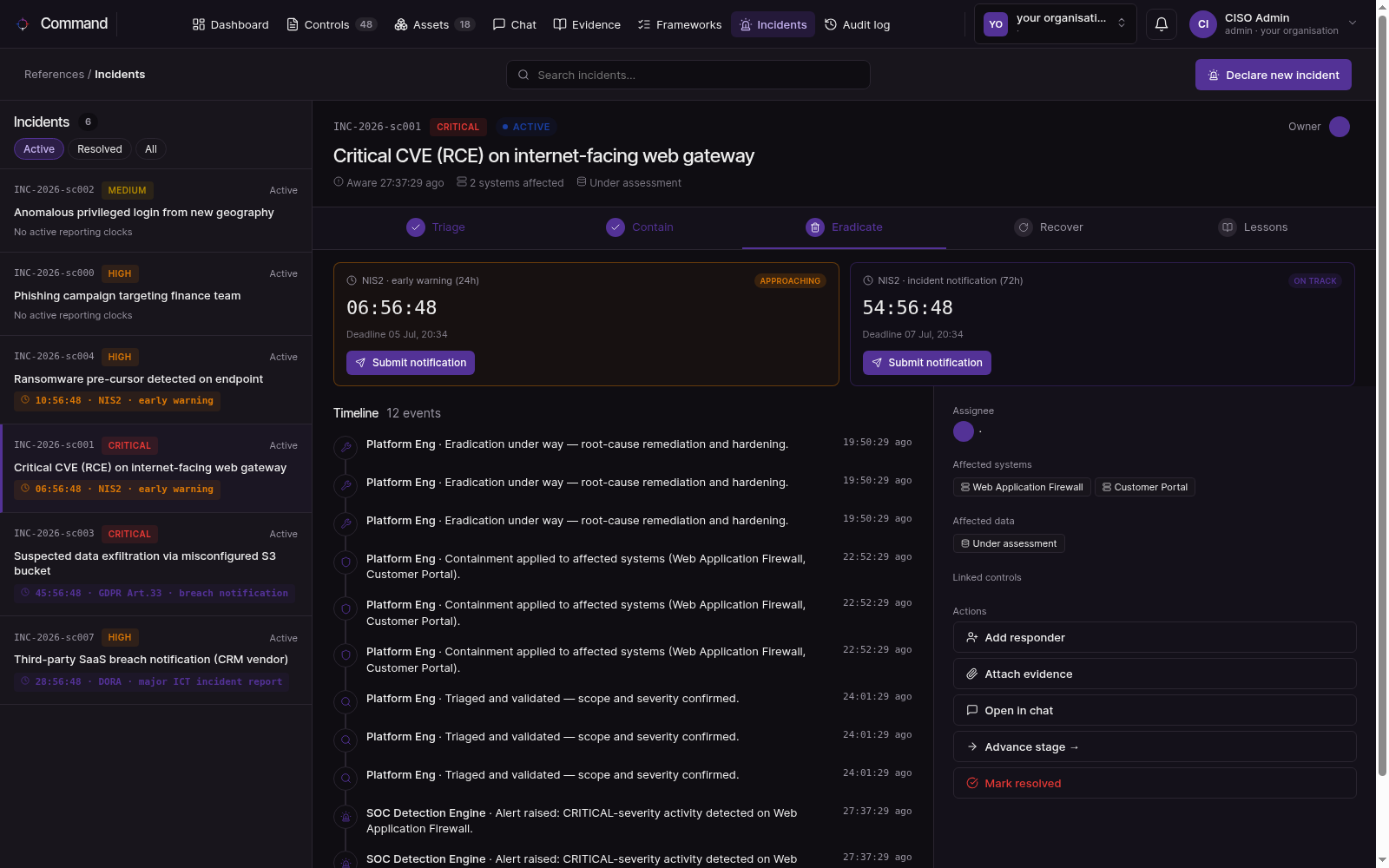Open the Frameworks nav tab
This screenshot has height=868, width=1389.
tap(680, 24)
